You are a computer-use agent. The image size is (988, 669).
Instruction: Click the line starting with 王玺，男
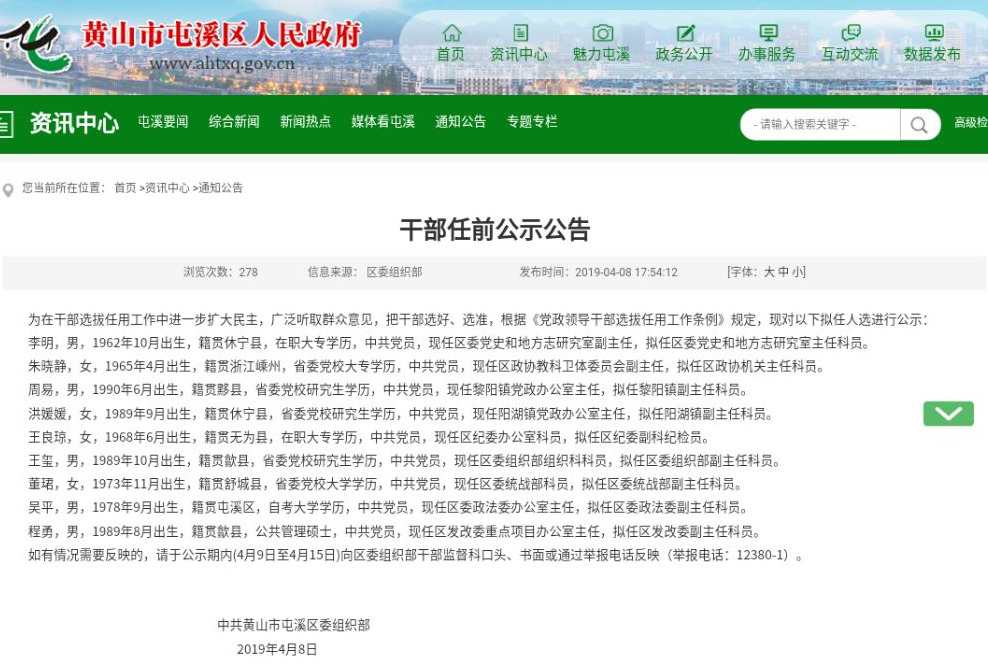tap(404, 461)
